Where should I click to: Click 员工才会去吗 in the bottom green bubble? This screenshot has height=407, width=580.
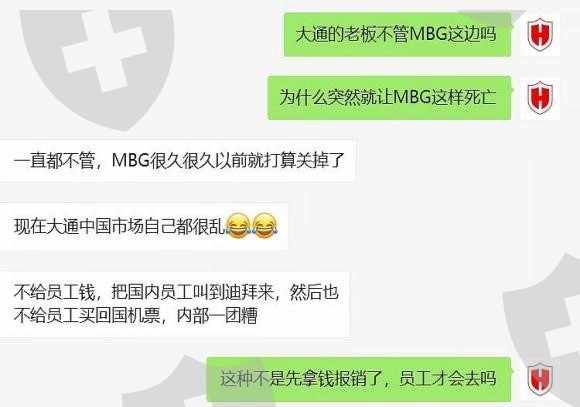448,379
